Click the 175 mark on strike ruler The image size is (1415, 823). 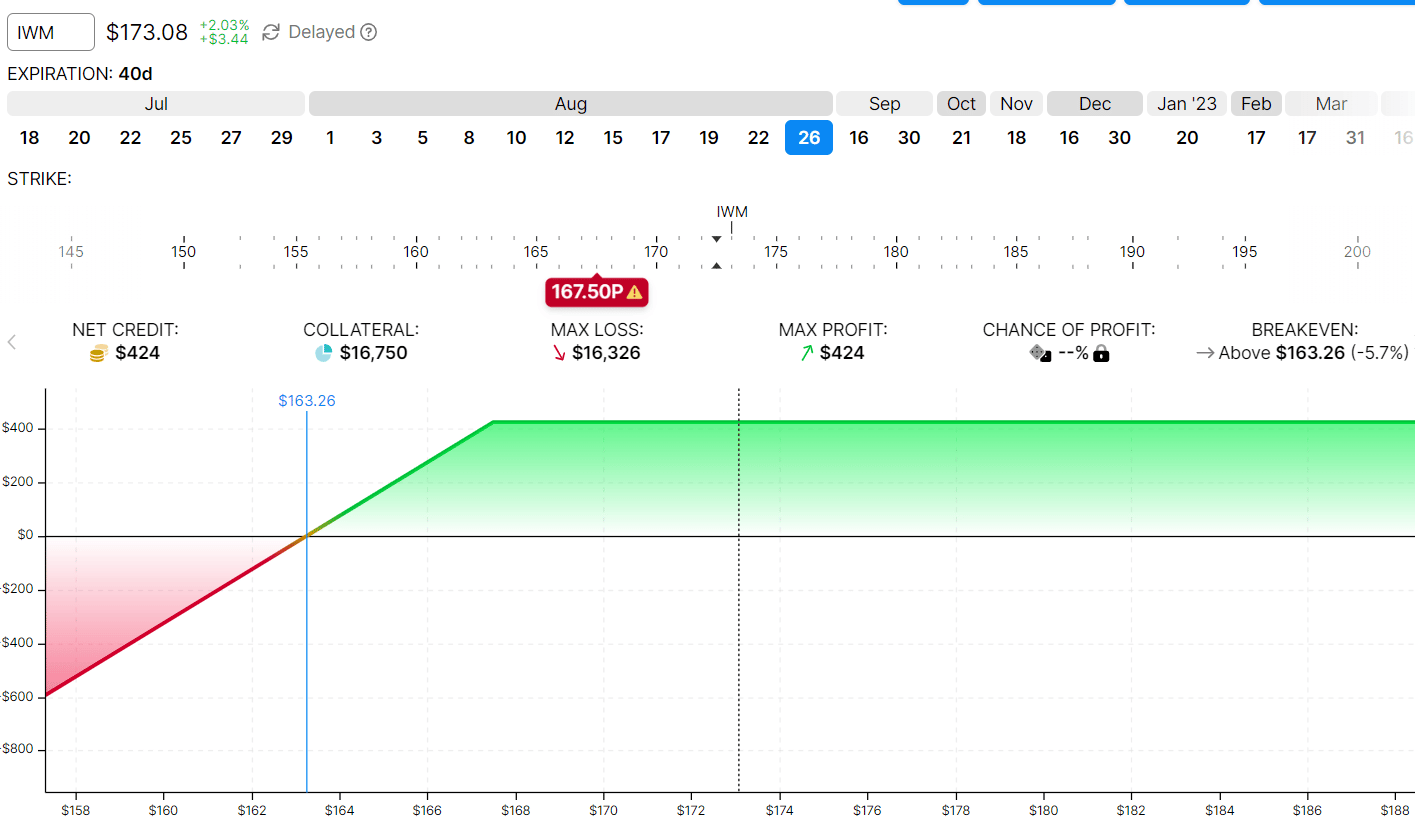click(x=776, y=252)
